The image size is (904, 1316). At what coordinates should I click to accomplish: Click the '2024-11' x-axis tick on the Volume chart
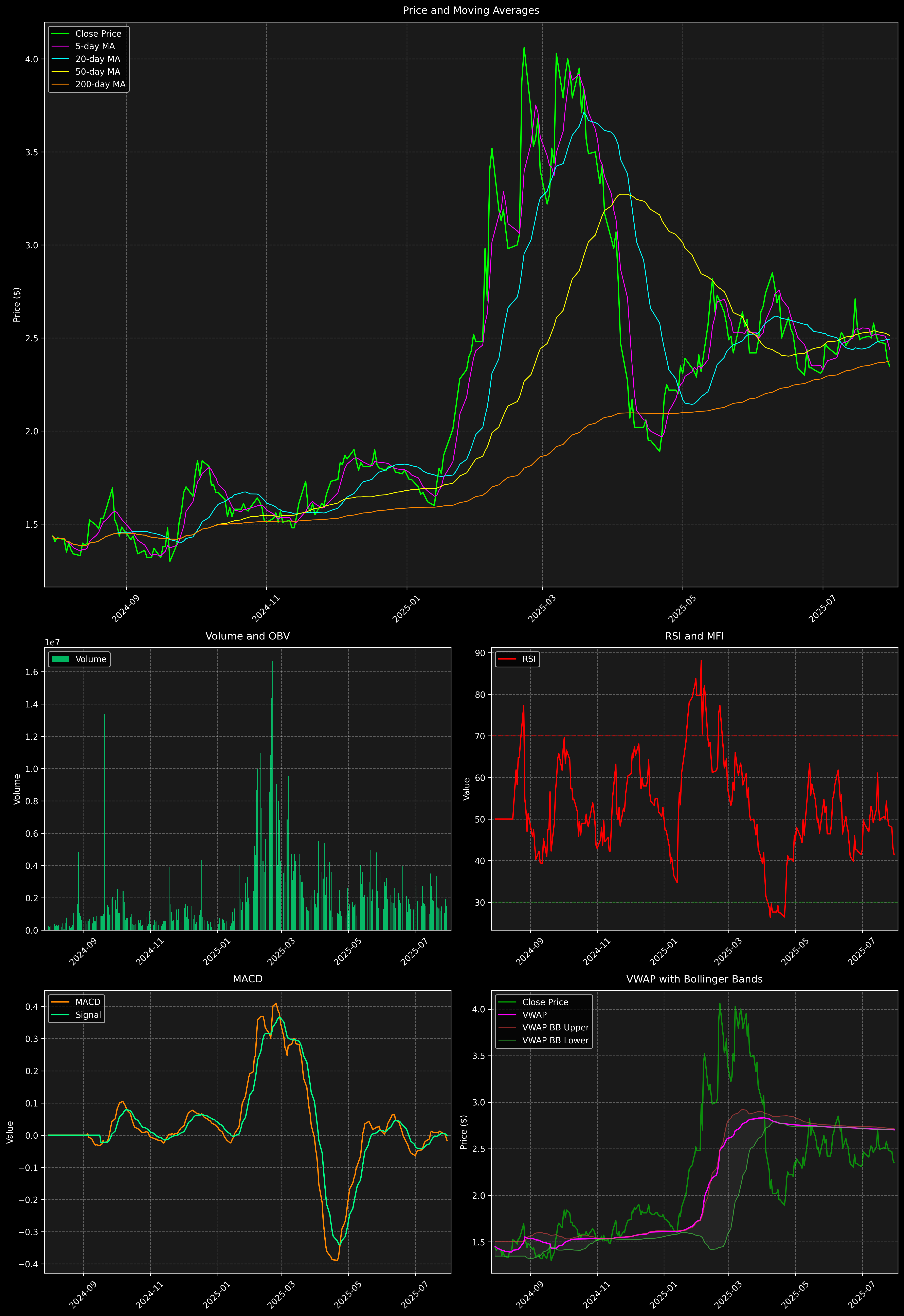(x=149, y=952)
